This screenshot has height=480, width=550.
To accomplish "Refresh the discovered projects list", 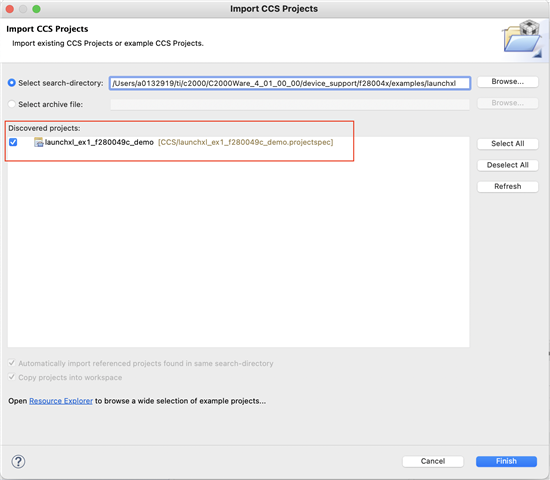I will point(508,186).
